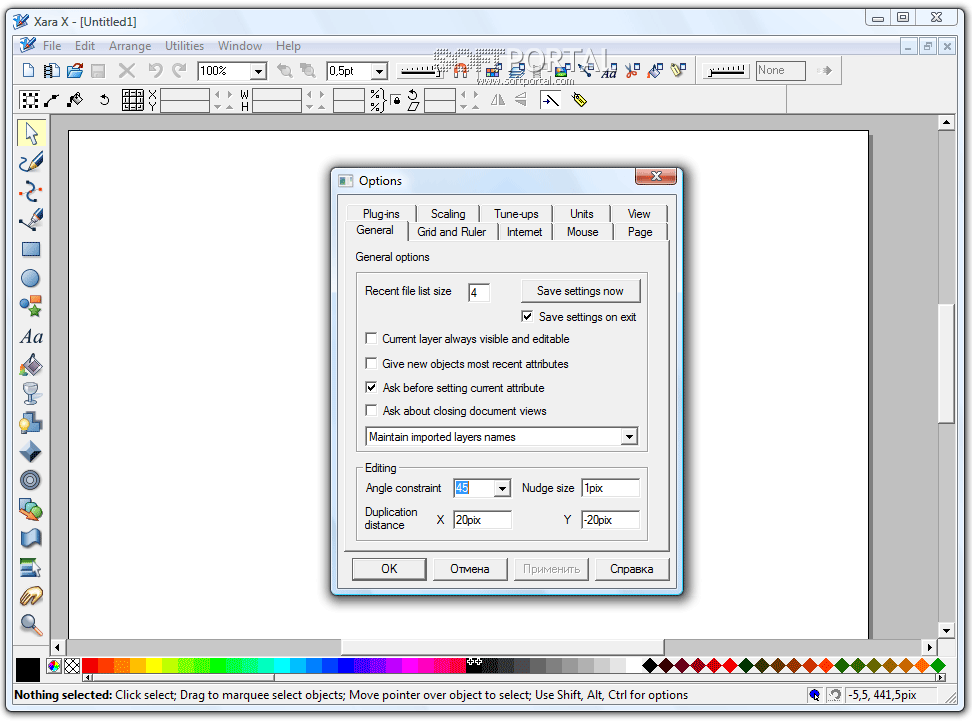This screenshot has height=725, width=972.
Task: Click the Duplication distance X field
Action: click(482, 520)
